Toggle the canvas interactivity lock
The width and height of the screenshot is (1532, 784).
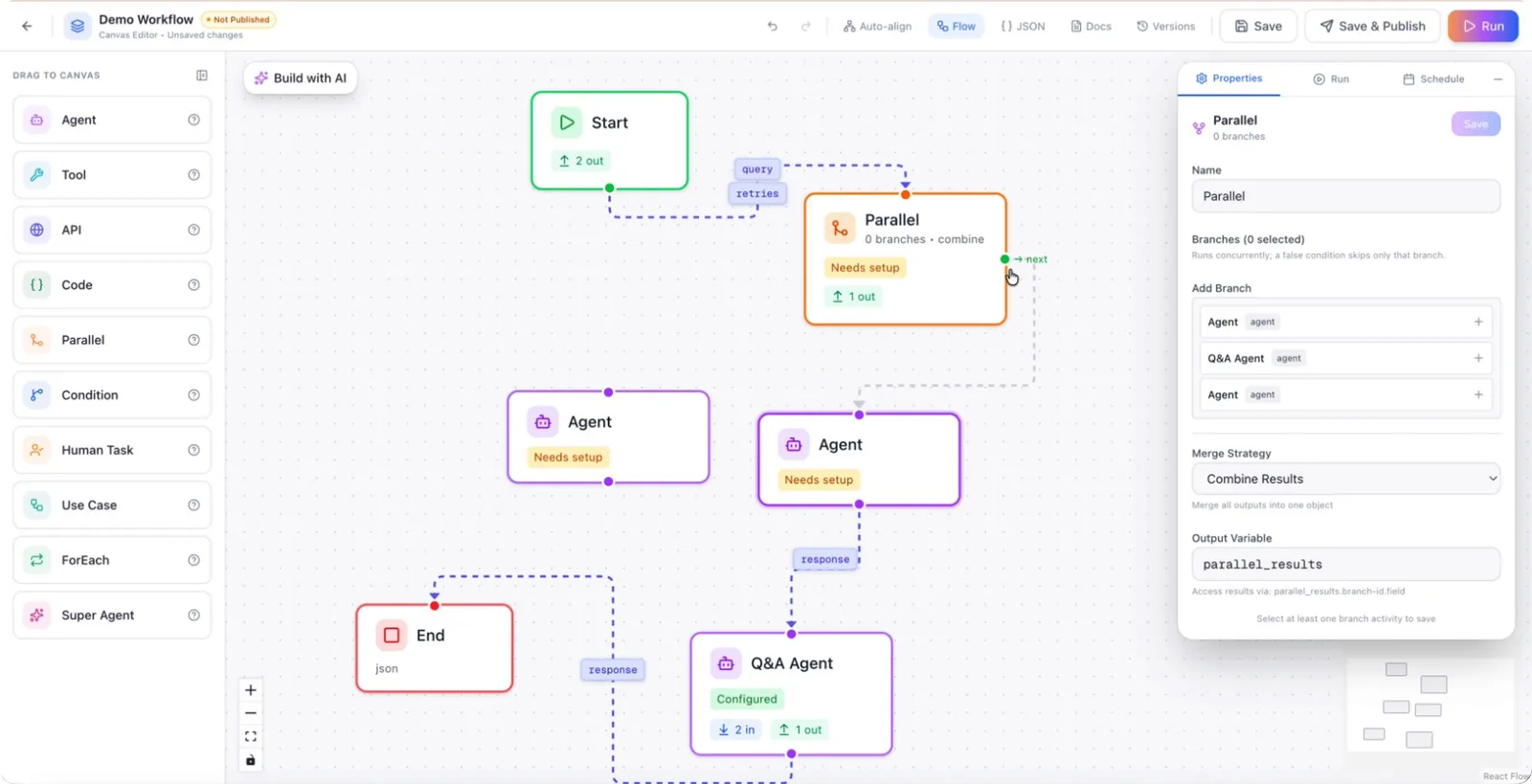click(x=251, y=760)
